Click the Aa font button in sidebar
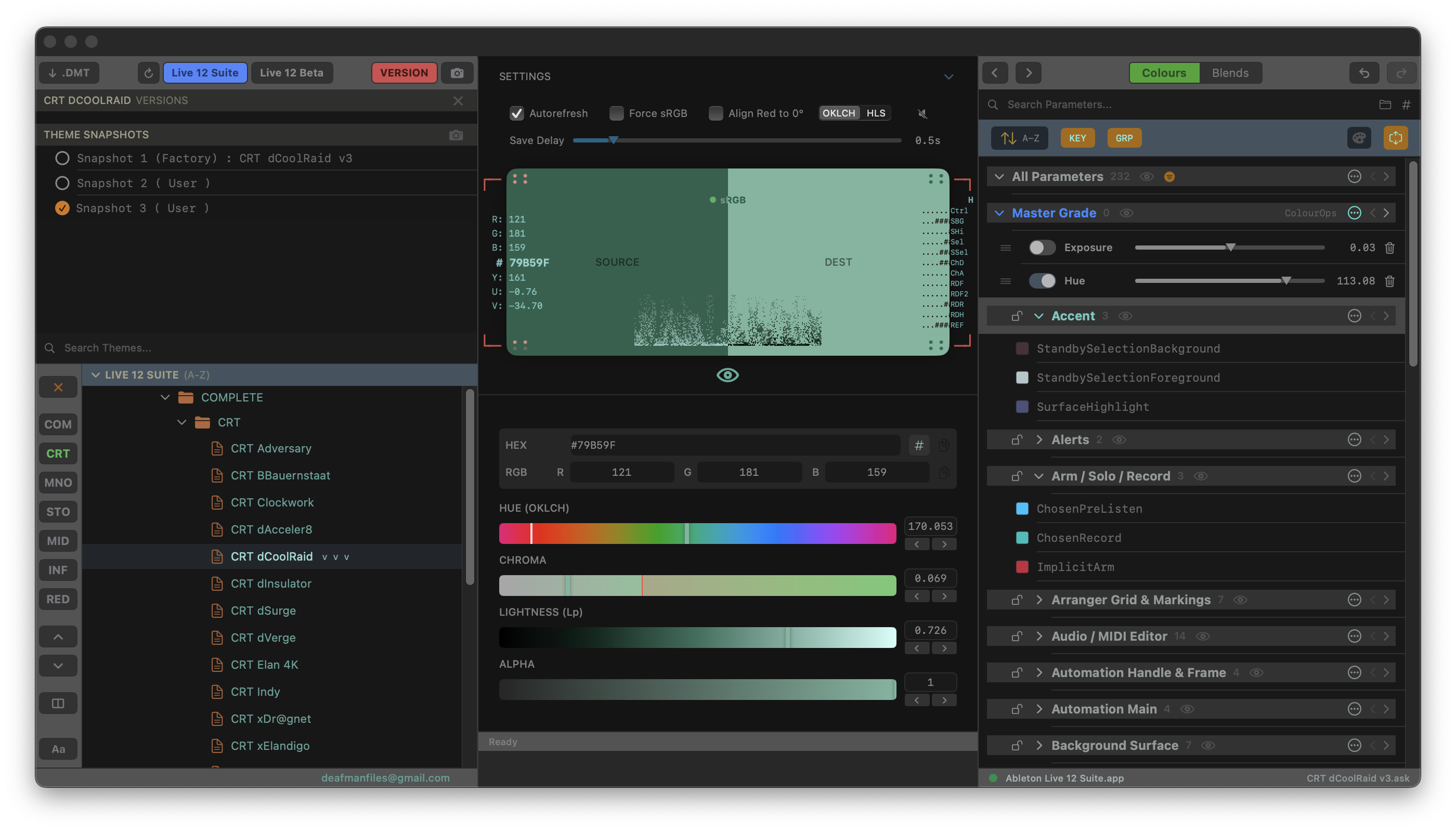1456x831 pixels. (x=58, y=749)
